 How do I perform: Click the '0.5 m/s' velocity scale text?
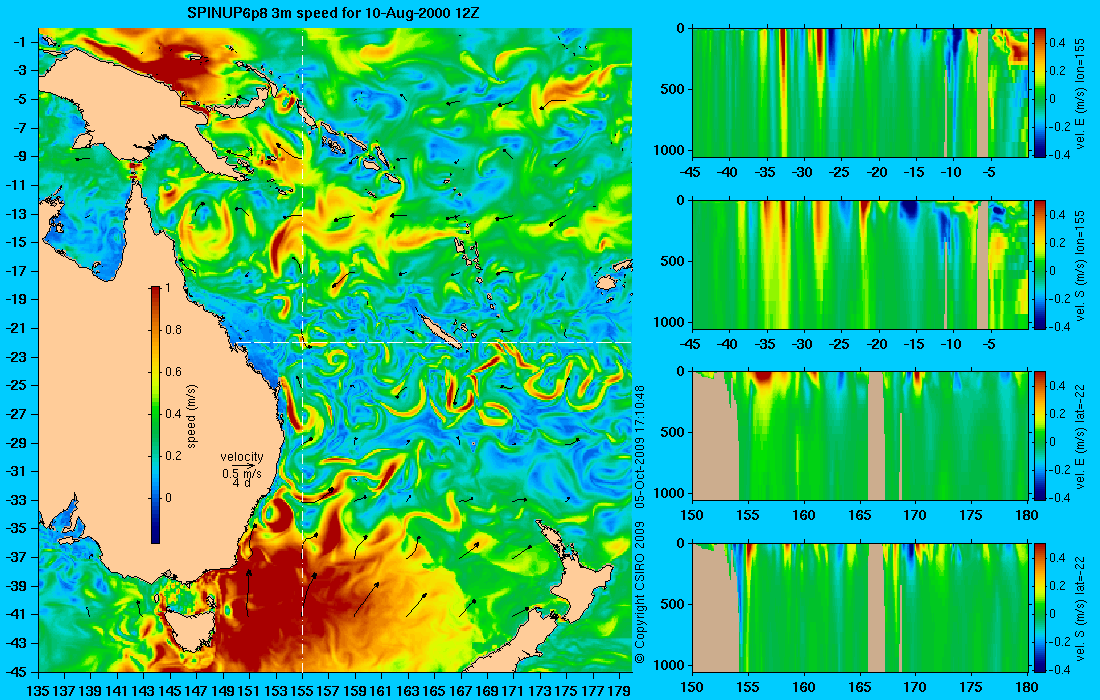pos(241,473)
